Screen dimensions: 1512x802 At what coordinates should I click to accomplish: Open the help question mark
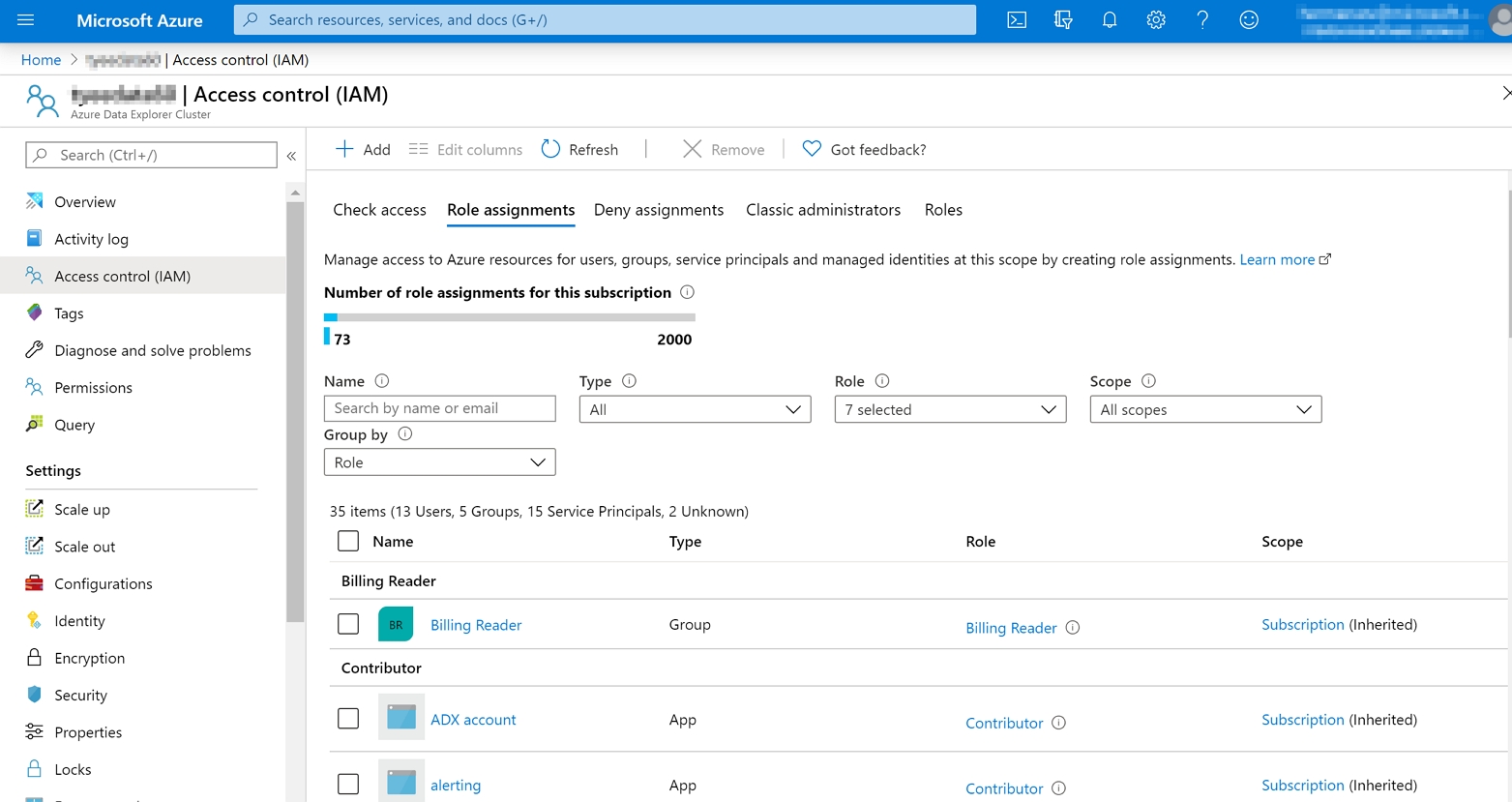click(x=1202, y=19)
